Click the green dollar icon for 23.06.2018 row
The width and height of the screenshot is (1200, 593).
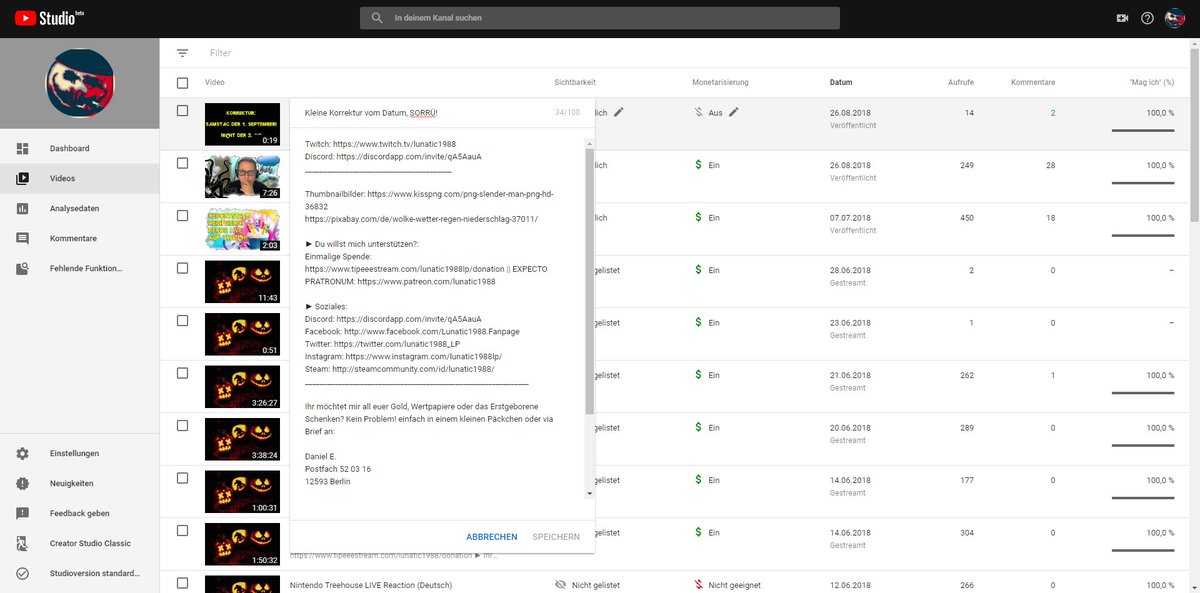pyautogui.click(x=698, y=323)
